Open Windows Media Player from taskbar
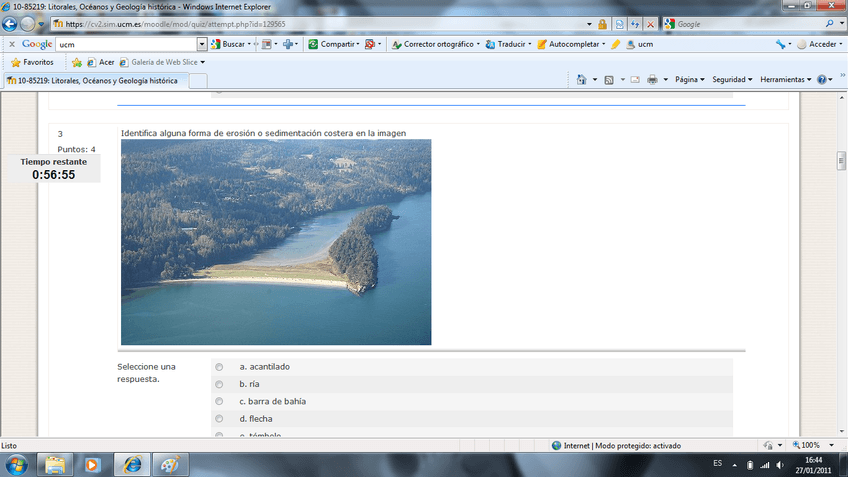The image size is (848, 477). (x=92, y=464)
